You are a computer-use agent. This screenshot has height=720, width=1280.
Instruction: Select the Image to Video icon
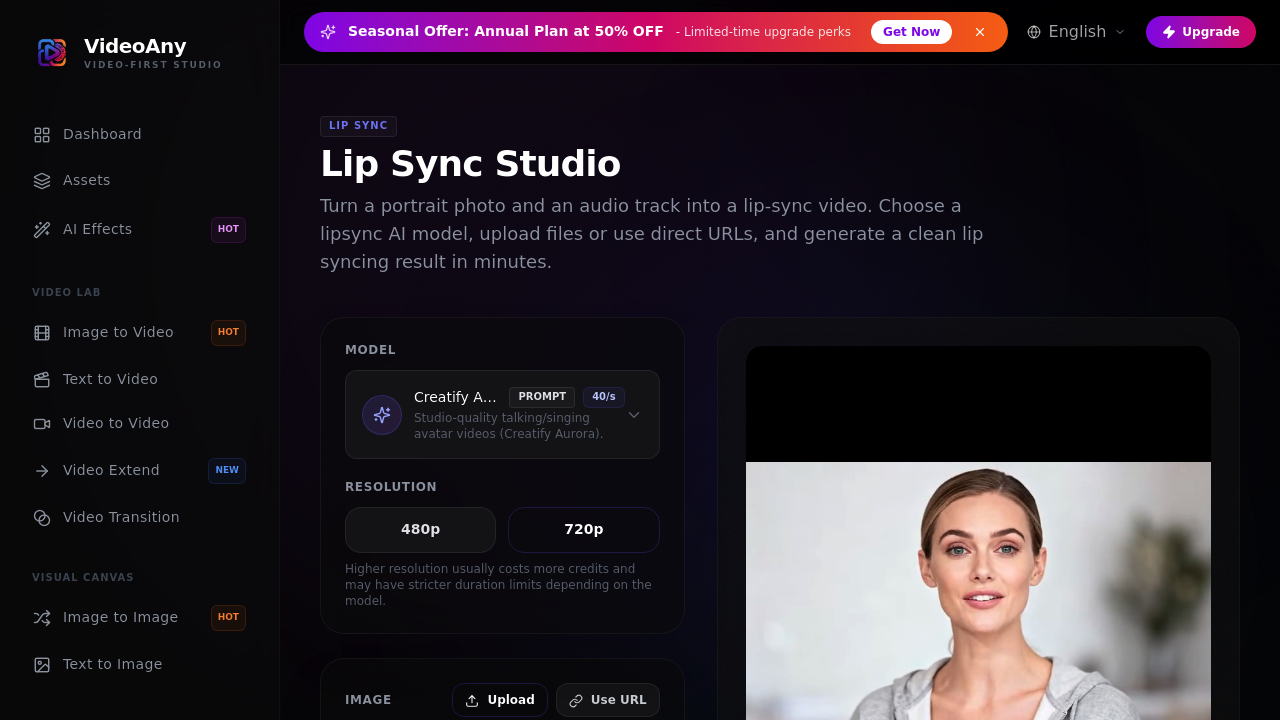[x=41, y=332]
